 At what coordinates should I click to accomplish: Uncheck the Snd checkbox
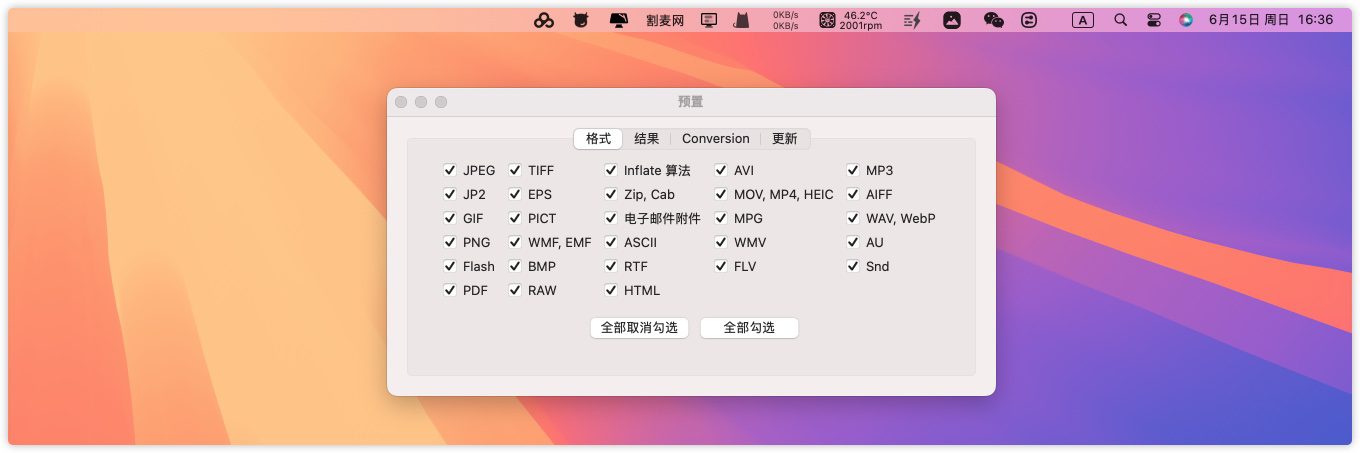click(853, 266)
